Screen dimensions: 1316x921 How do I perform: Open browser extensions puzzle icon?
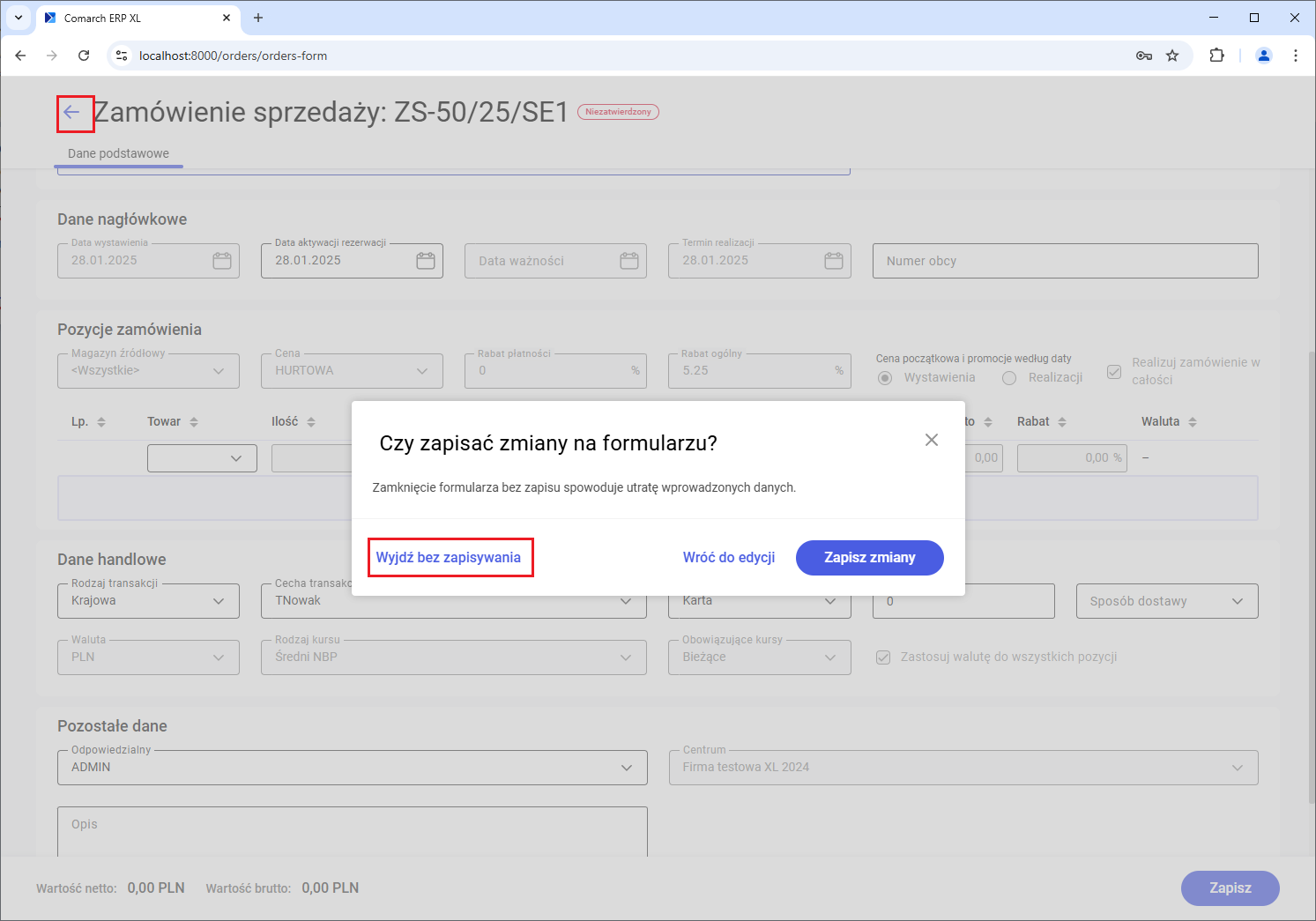tap(1216, 56)
